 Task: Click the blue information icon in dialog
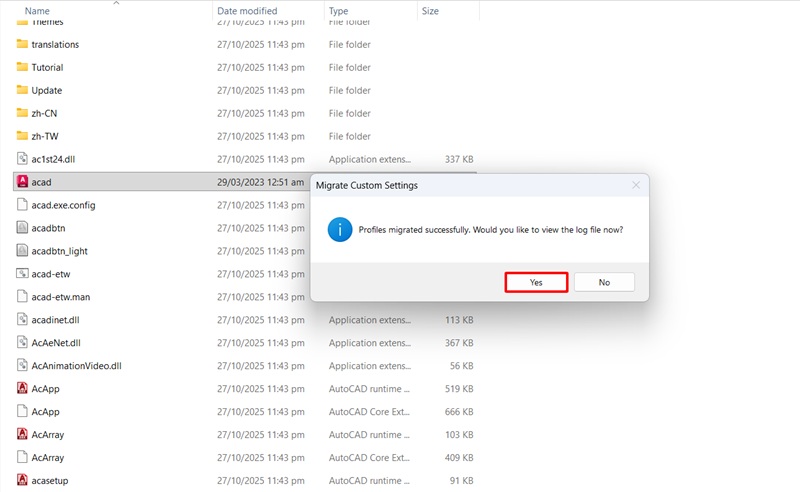click(339, 229)
